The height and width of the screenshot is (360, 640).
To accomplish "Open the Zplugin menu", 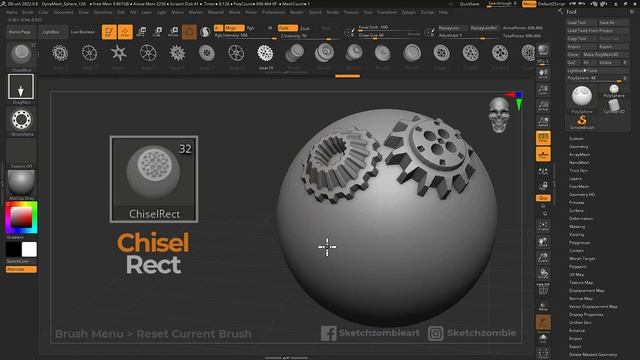I will (409, 13).
